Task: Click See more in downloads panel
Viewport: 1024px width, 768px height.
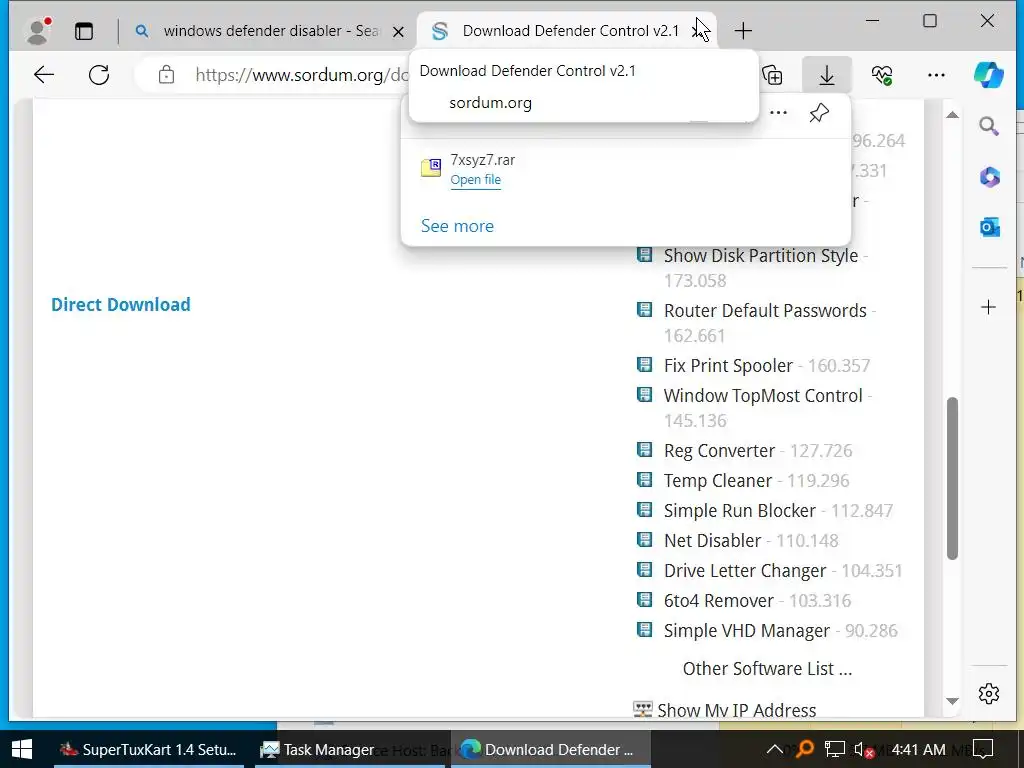Action: 457,226
